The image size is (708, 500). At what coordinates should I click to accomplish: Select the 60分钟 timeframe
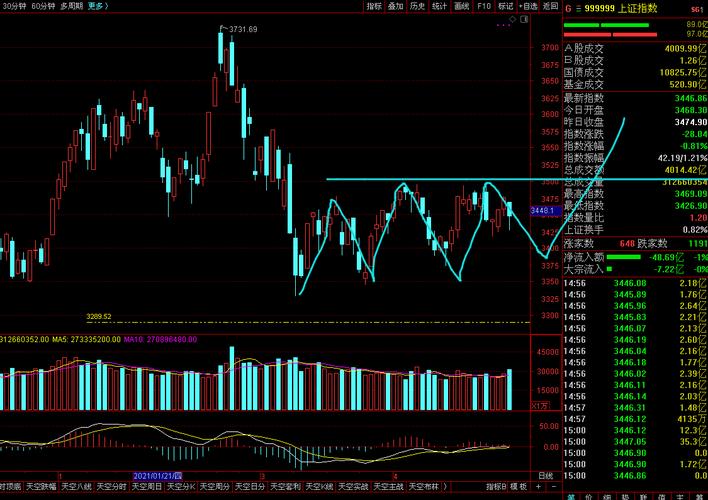point(43,6)
